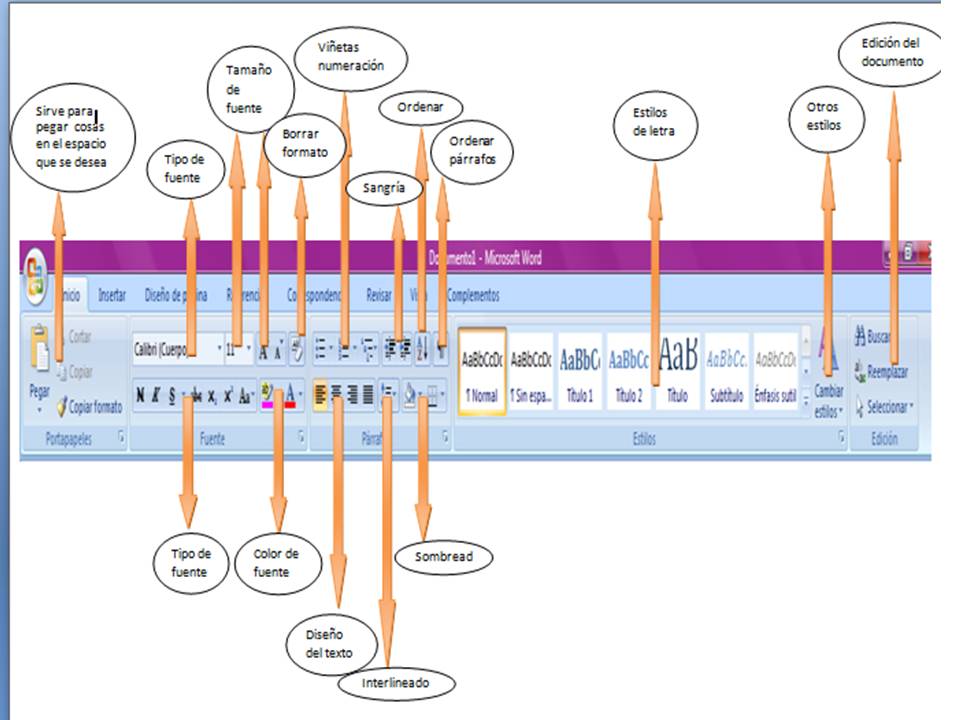This screenshot has height=720, width=960.
Task: Switch to the Diseño de página tab
Action: (176, 296)
